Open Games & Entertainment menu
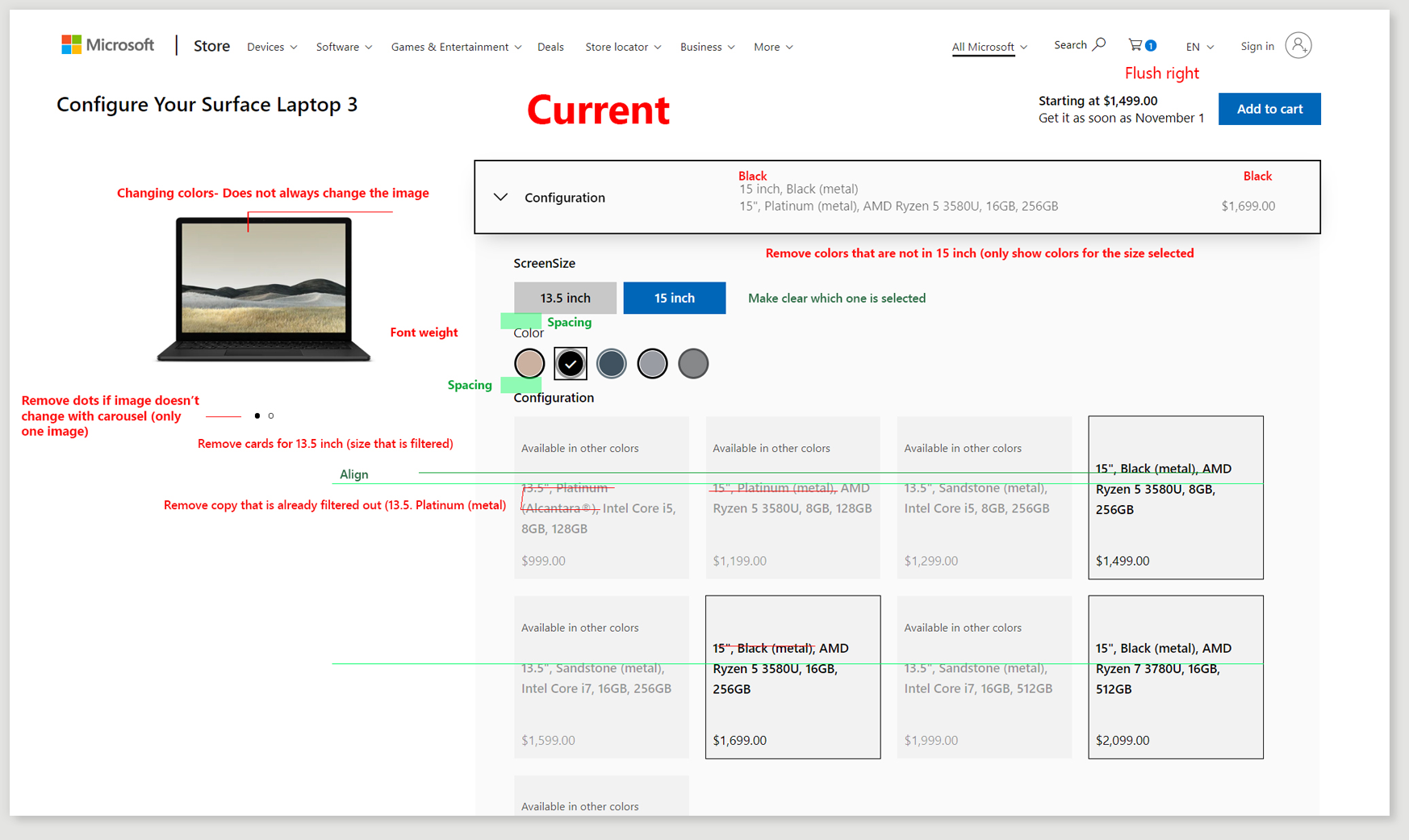The image size is (1409, 840). (x=456, y=47)
